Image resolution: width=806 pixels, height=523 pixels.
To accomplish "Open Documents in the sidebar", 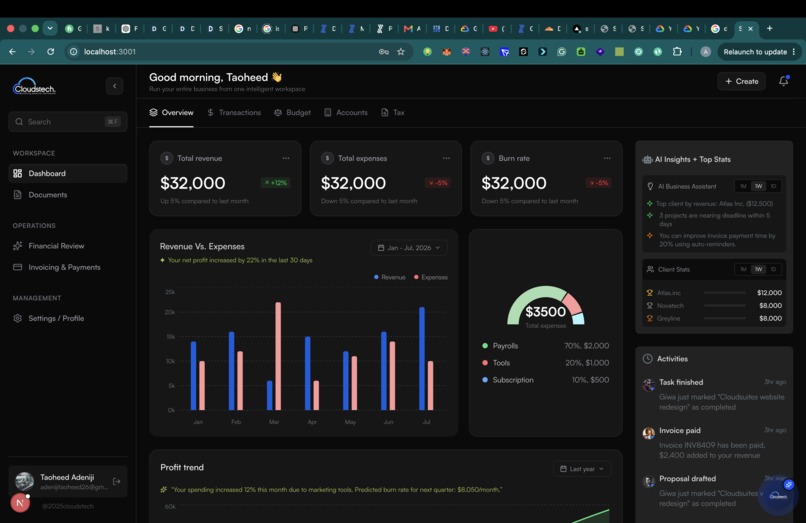I will click(67, 195).
